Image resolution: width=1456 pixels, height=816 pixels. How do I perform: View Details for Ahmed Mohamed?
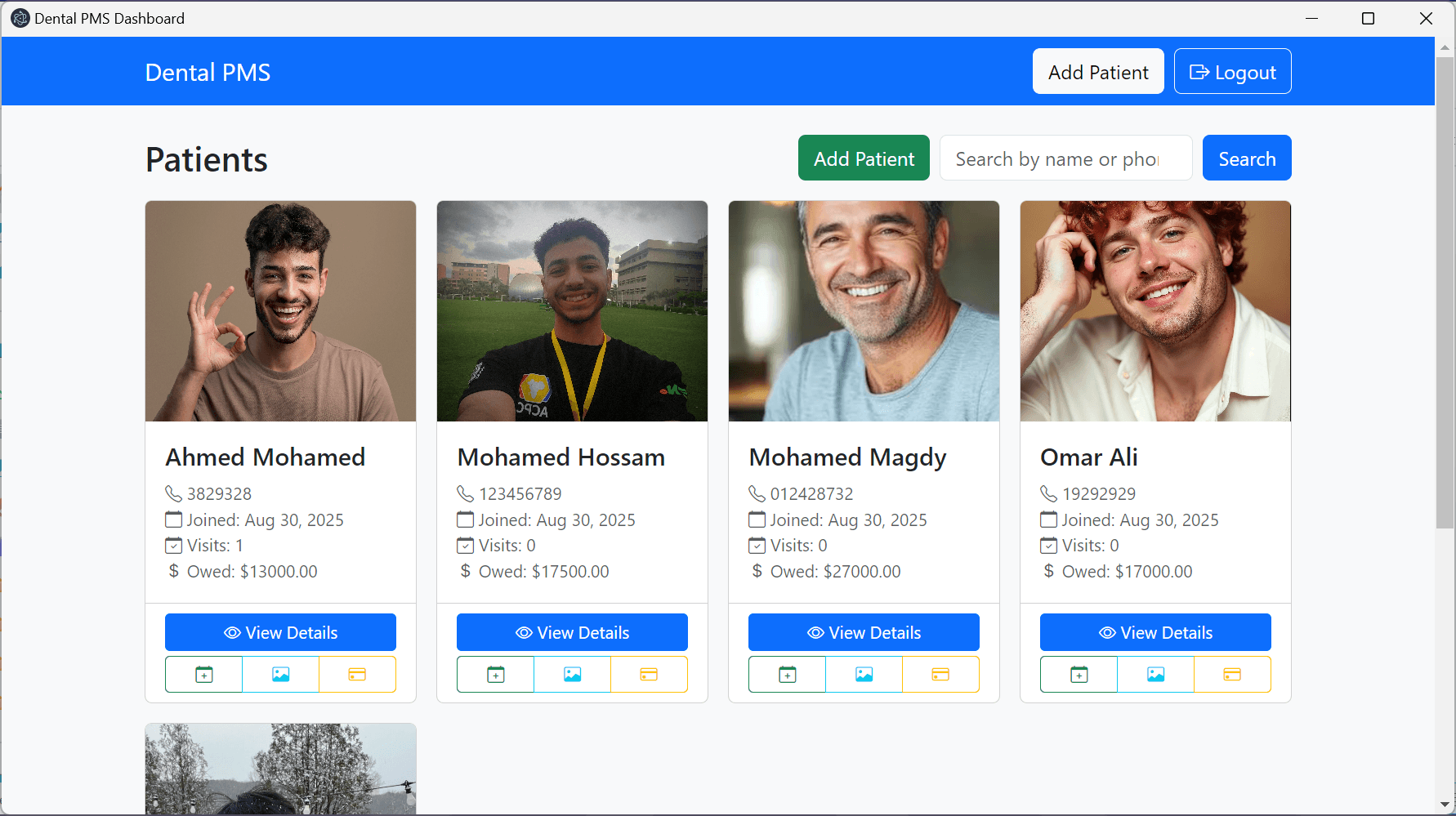click(x=280, y=632)
